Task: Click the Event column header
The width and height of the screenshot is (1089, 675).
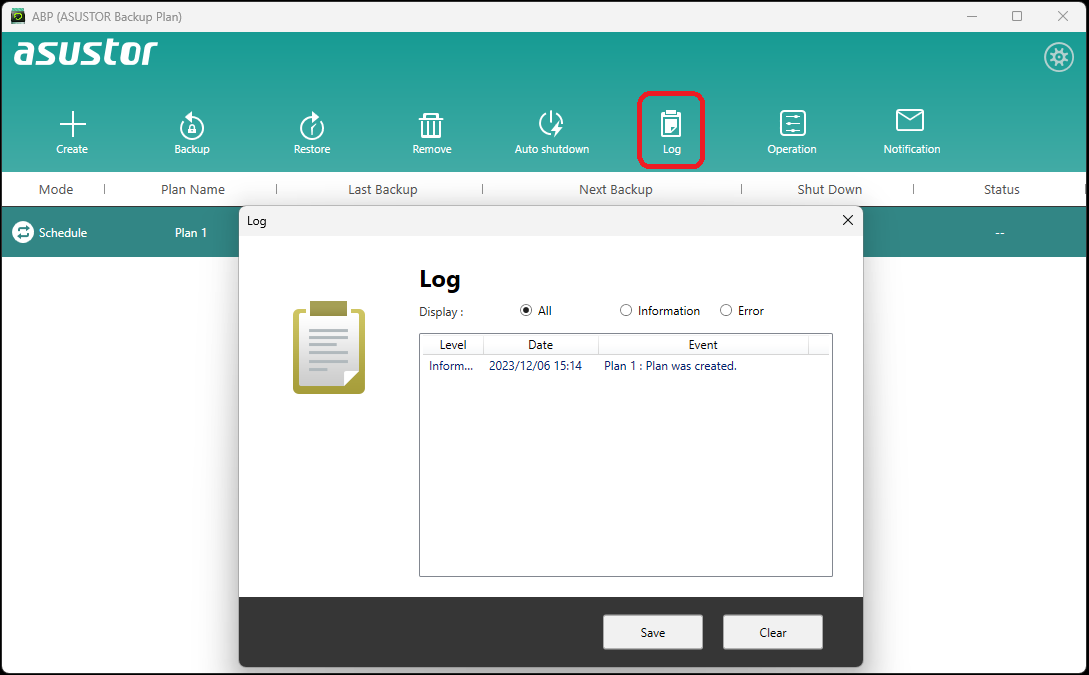Action: coord(703,345)
